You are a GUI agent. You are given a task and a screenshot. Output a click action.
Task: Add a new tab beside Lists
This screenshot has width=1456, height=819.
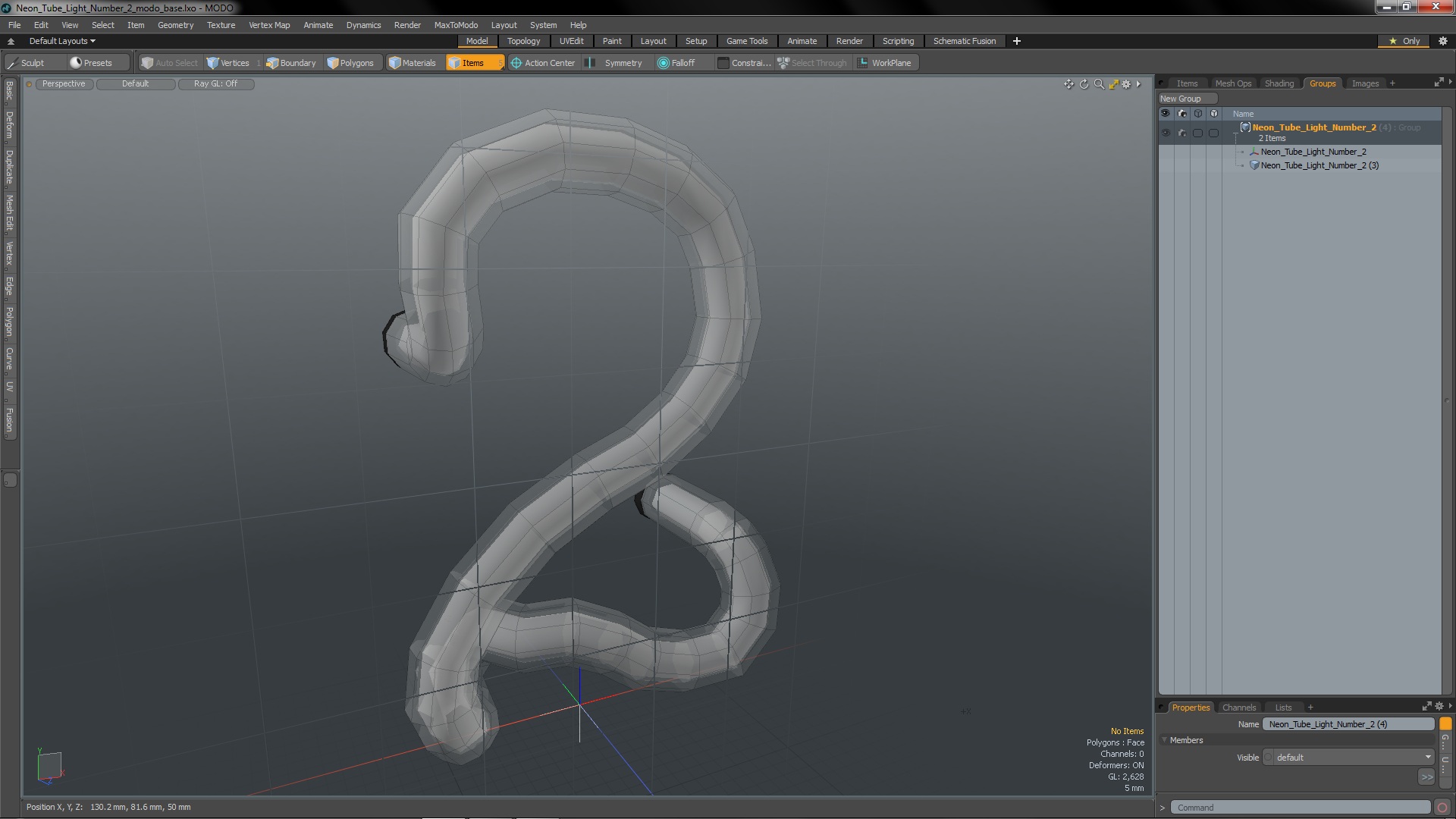[x=1310, y=708]
